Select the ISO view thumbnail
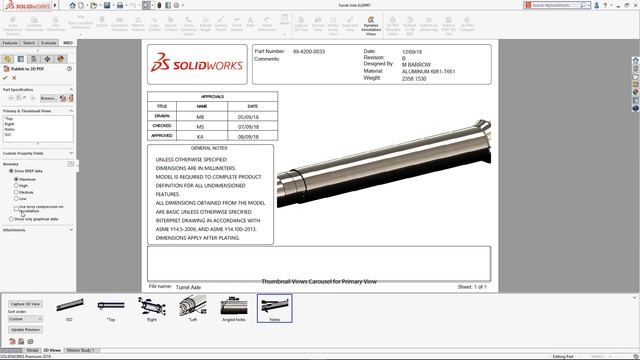This screenshot has height=360, width=640. [69, 308]
